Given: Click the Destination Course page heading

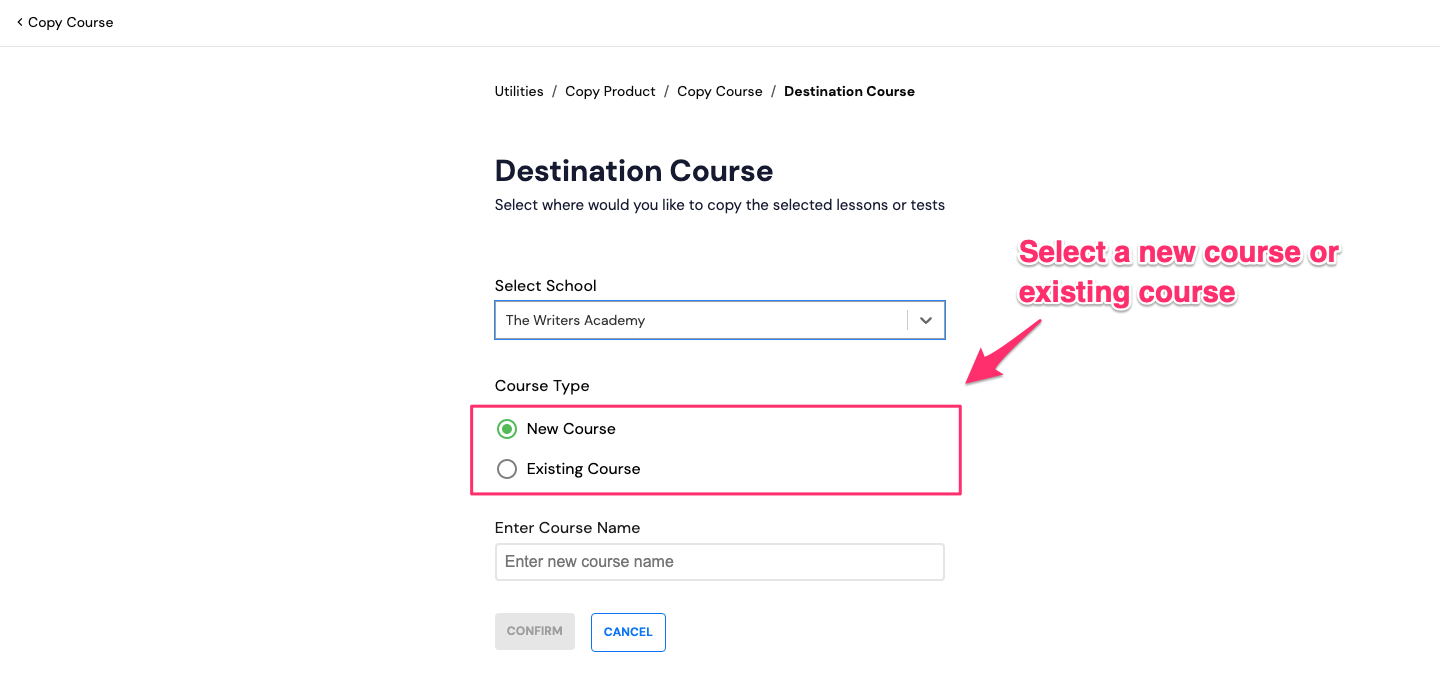Looking at the screenshot, I should pyautogui.click(x=634, y=171).
